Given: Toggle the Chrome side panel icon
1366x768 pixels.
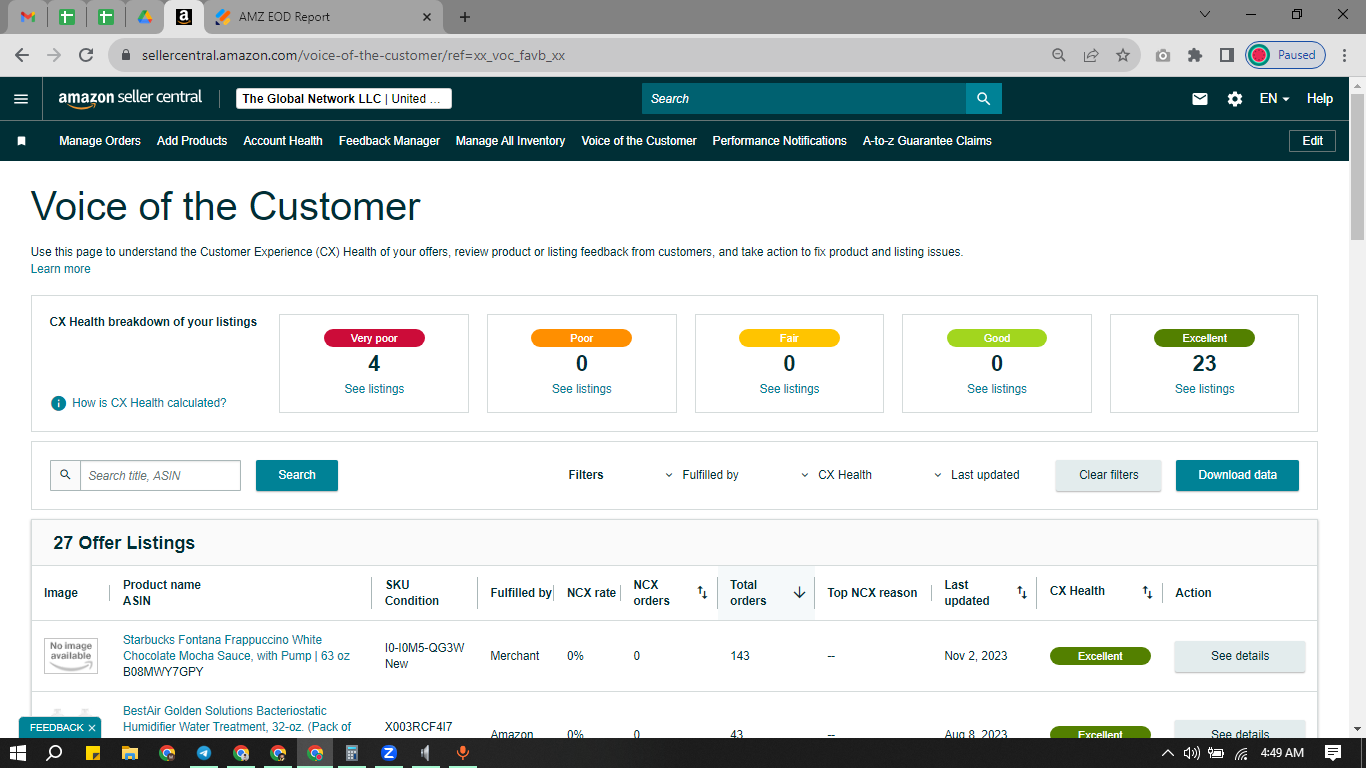Looking at the screenshot, I should [x=1226, y=55].
